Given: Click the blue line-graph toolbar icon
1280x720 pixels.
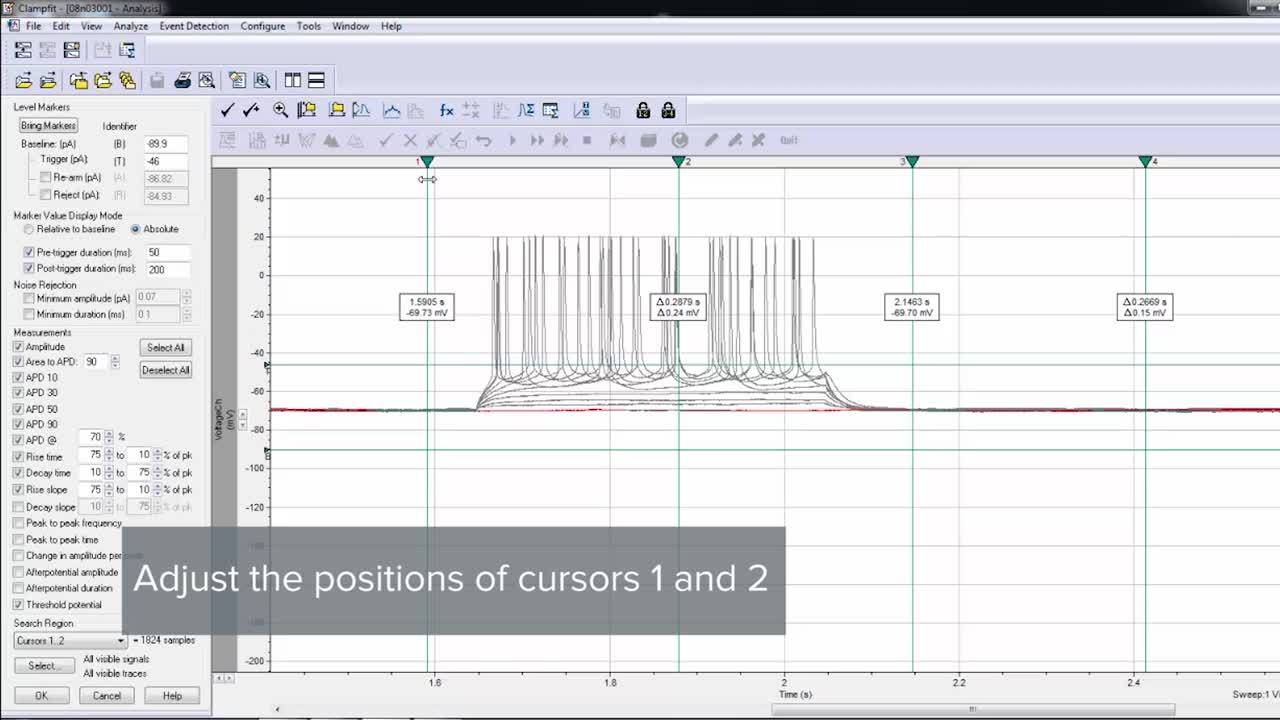Looking at the screenshot, I should [392, 110].
